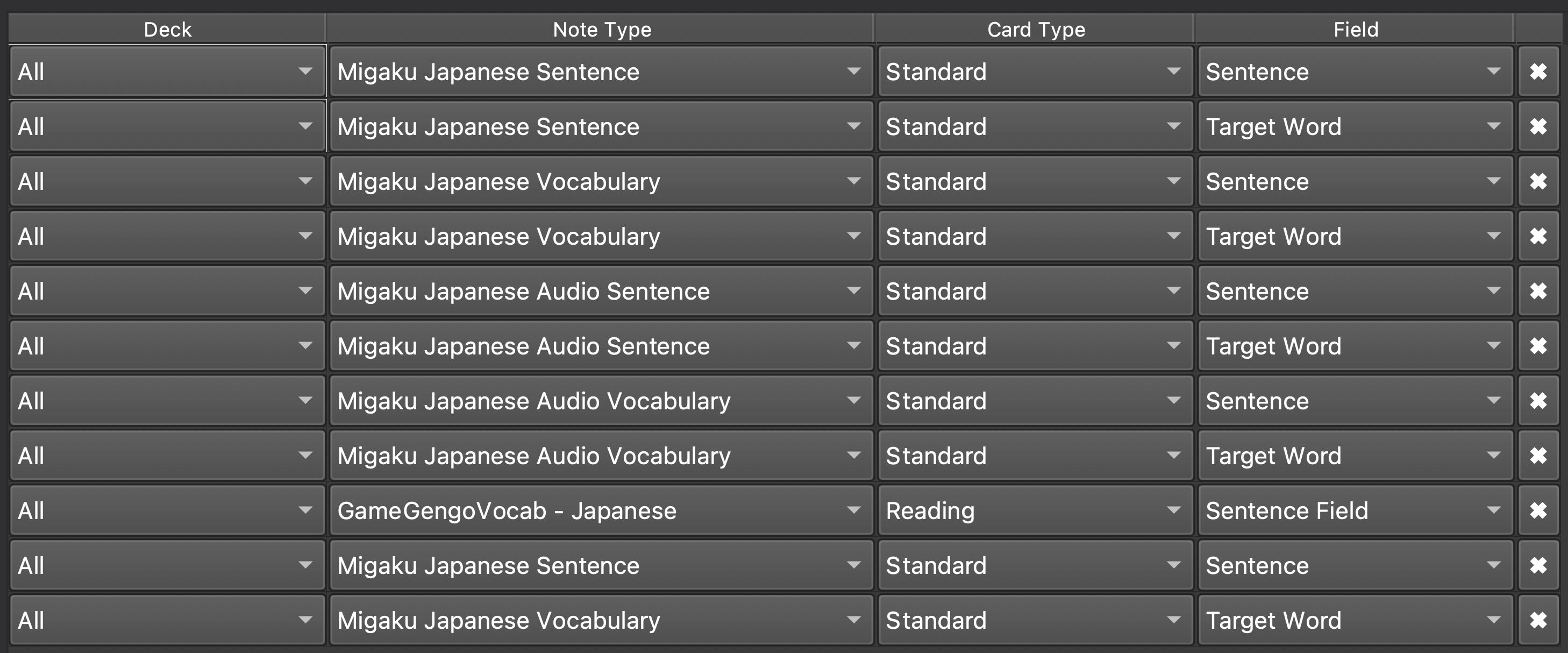Image resolution: width=1568 pixels, height=653 pixels.
Task: Open the Reading card type dropdown
Action: [x=1035, y=510]
